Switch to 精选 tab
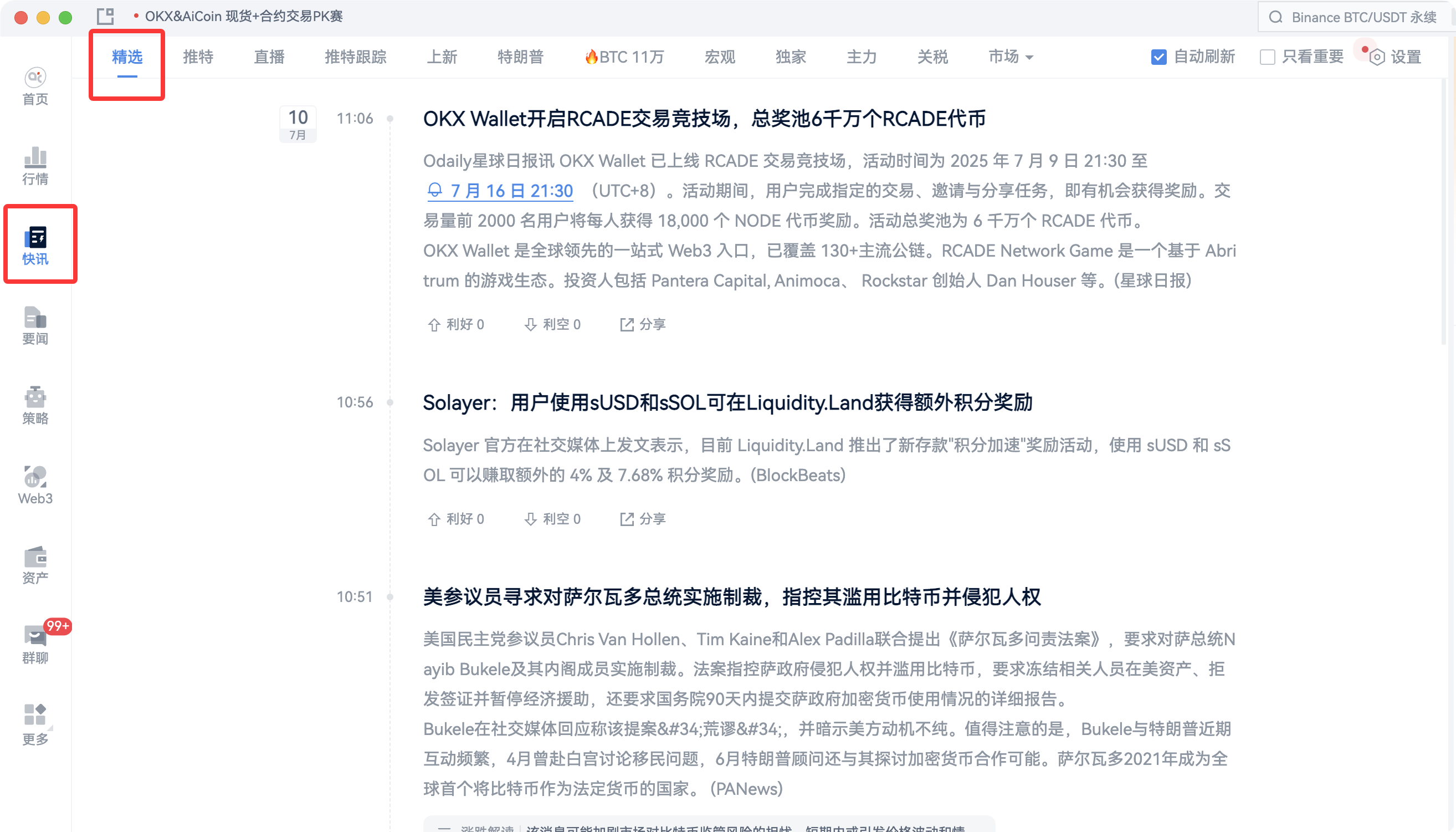 point(127,57)
